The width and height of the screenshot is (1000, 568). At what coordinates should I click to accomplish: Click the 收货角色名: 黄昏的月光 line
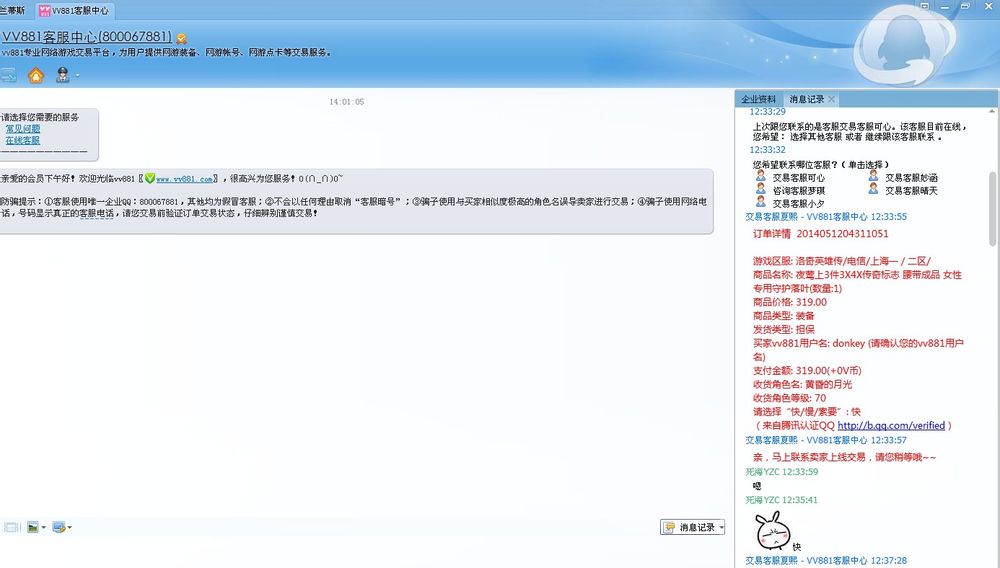[802, 384]
